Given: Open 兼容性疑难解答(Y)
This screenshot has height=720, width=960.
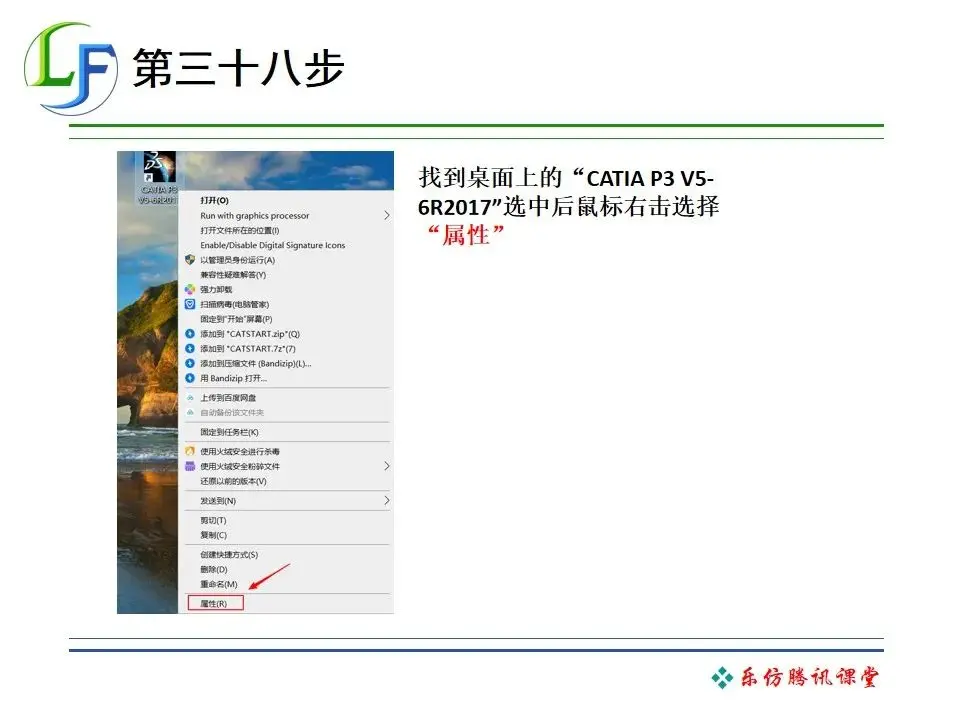Looking at the screenshot, I should point(233,275).
